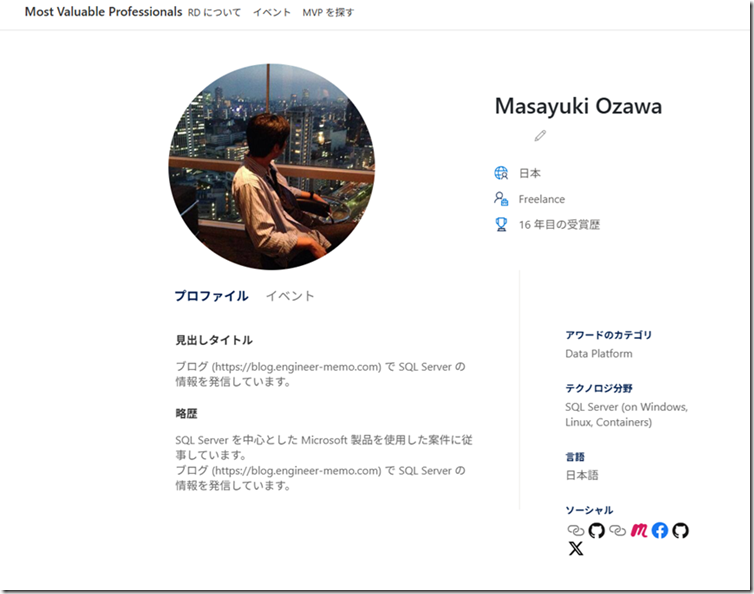
Task: Click the globe icon next to 日本
Action: (501, 173)
